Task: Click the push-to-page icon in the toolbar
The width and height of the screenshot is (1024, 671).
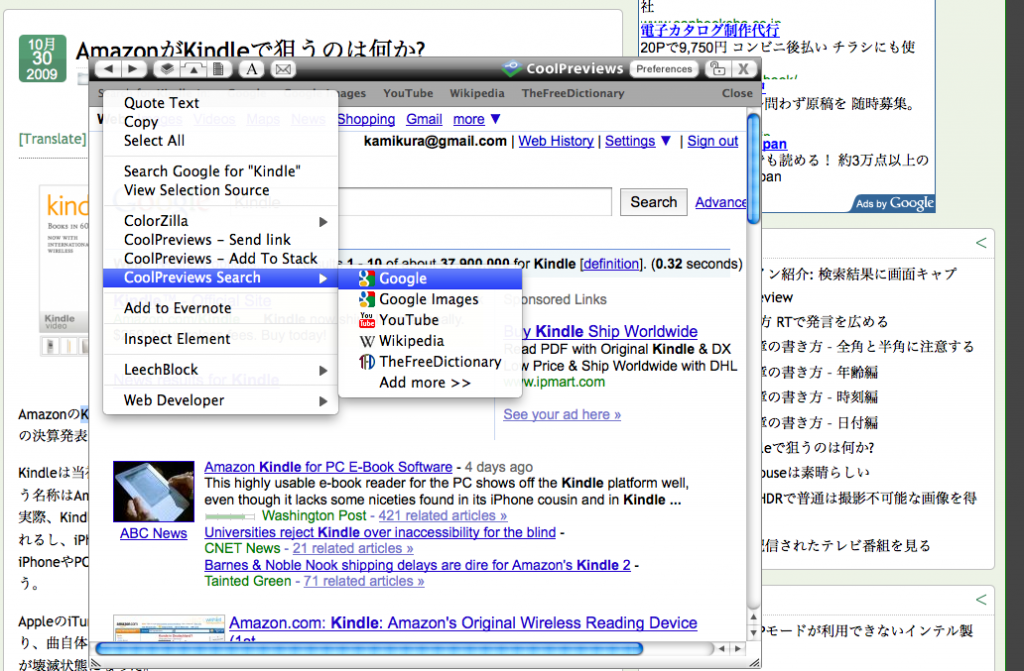Action: pos(194,69)
